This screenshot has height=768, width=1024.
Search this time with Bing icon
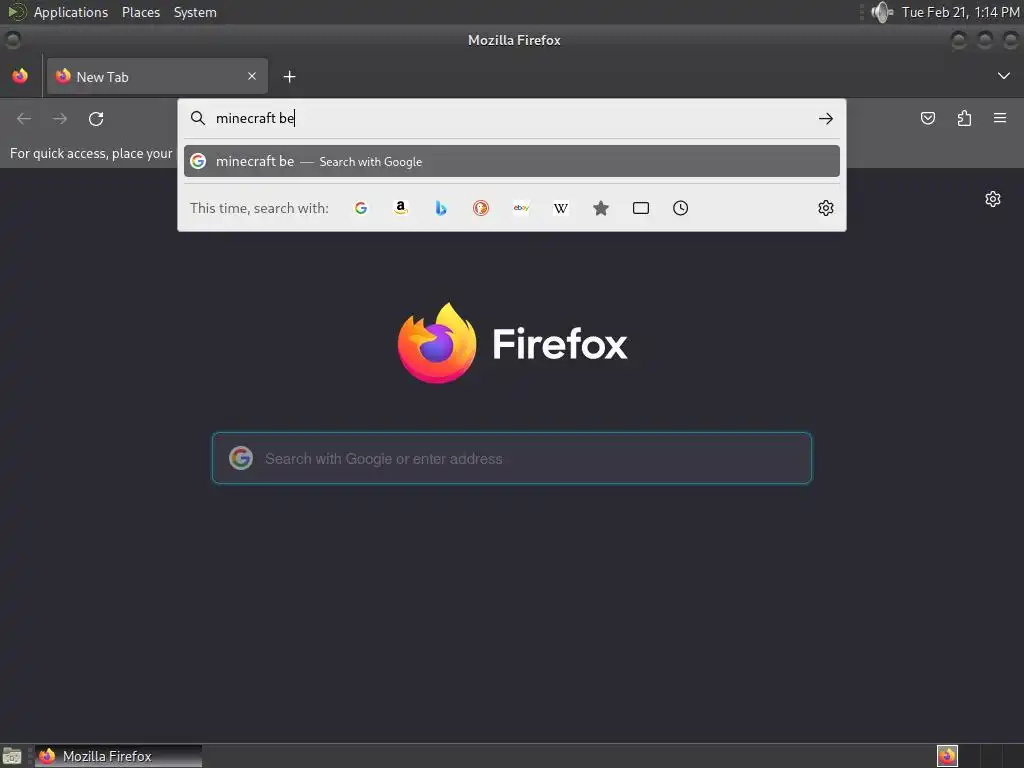tap(441, 208)
